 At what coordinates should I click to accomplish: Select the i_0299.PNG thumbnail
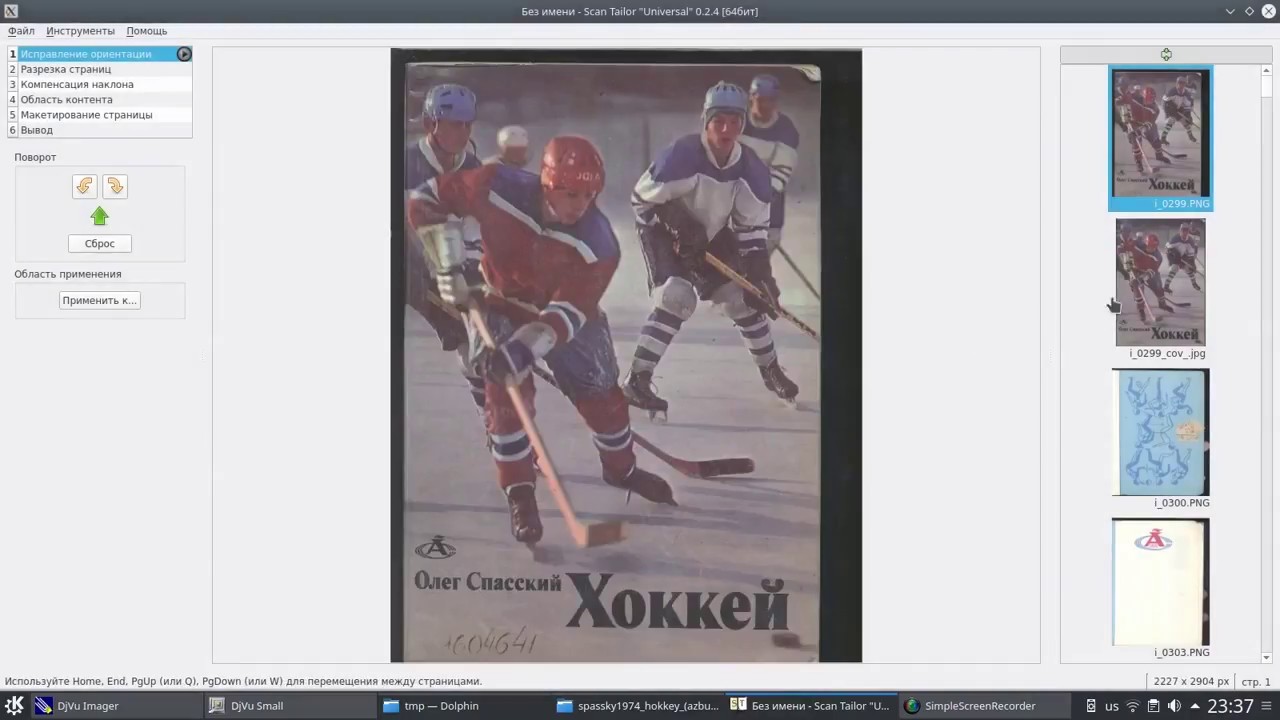pyautogui.click(x=1160, y=138)
